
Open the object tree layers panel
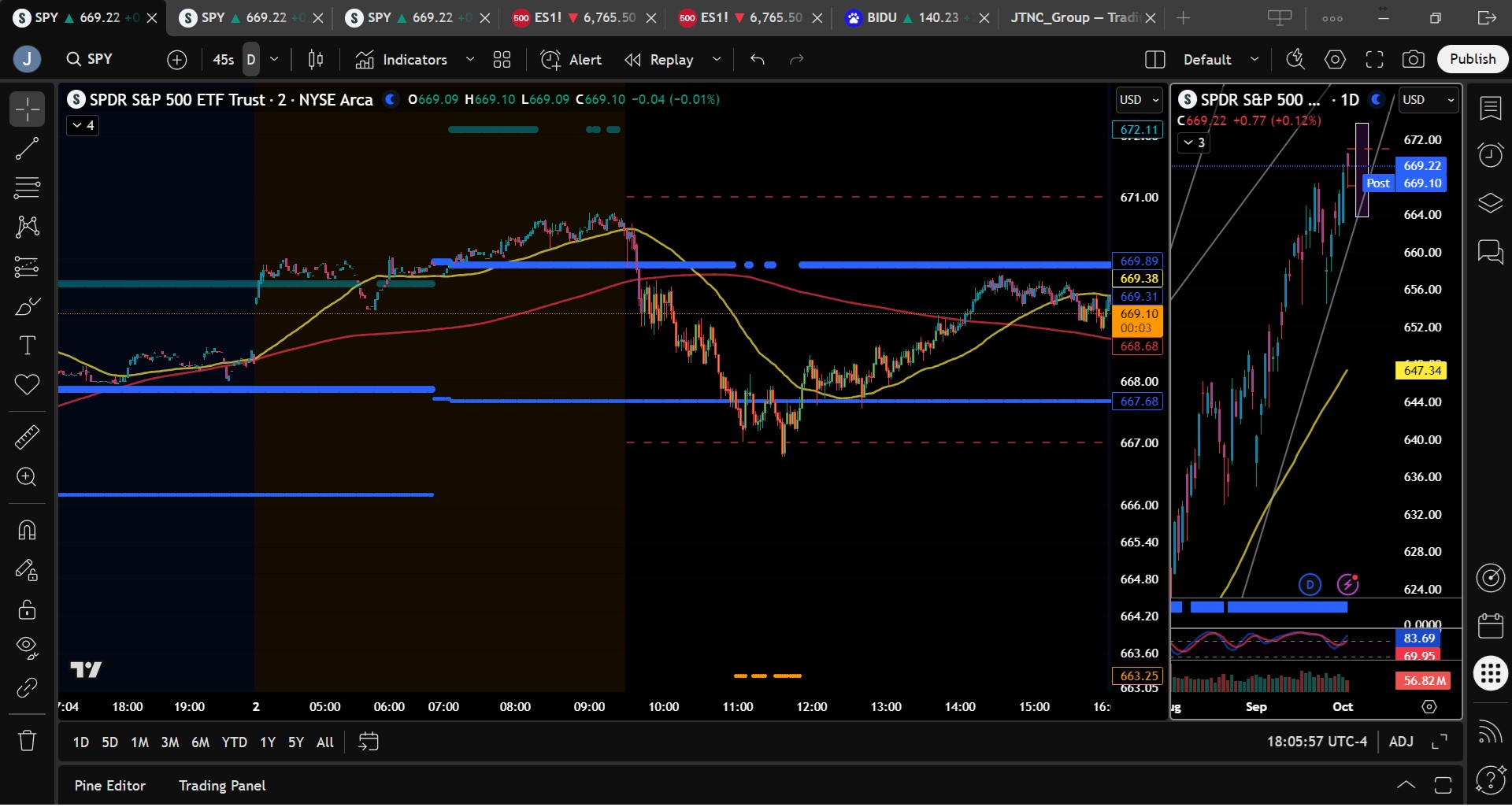pyautogui.click(x=1491, y=203)
